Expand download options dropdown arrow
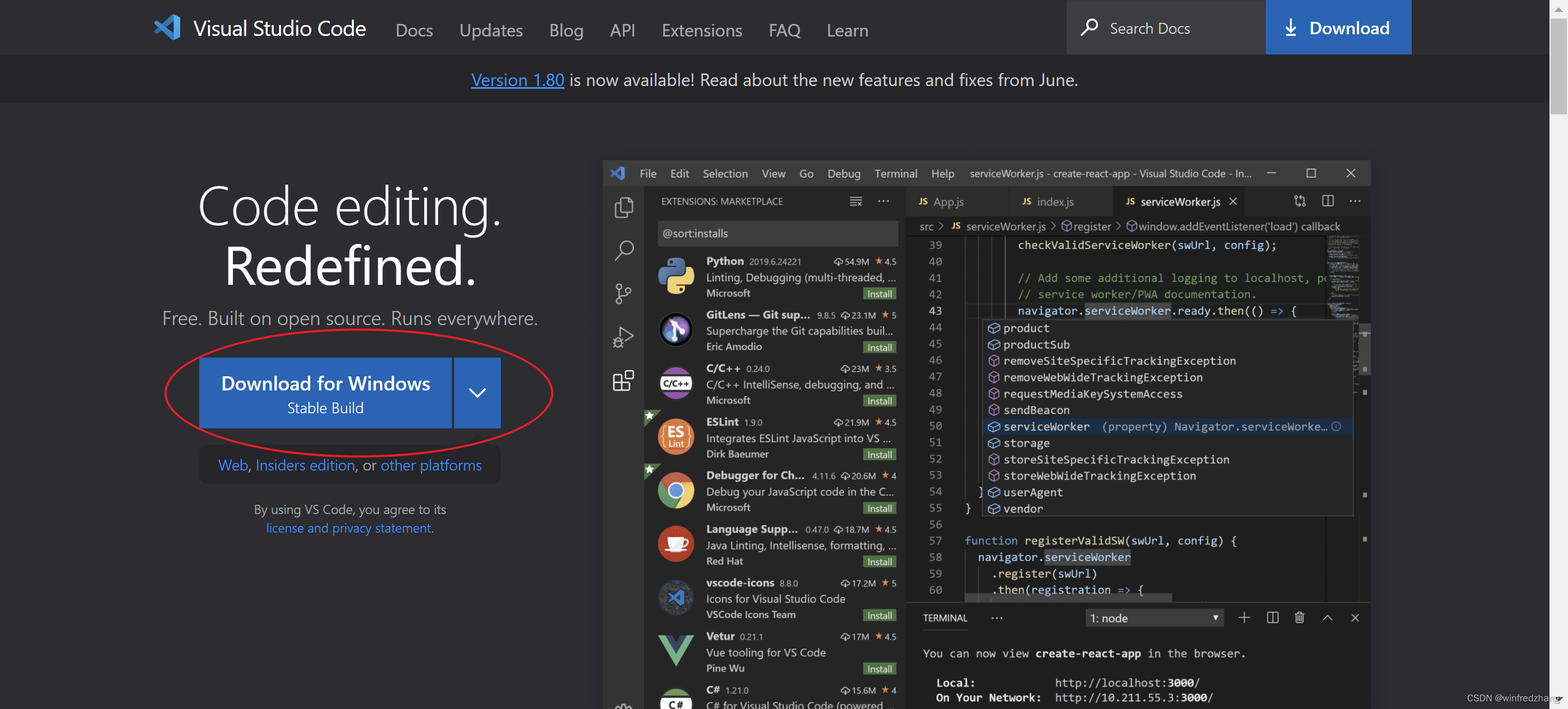This screenshot has height=709, width=1568. click(477, 393)
